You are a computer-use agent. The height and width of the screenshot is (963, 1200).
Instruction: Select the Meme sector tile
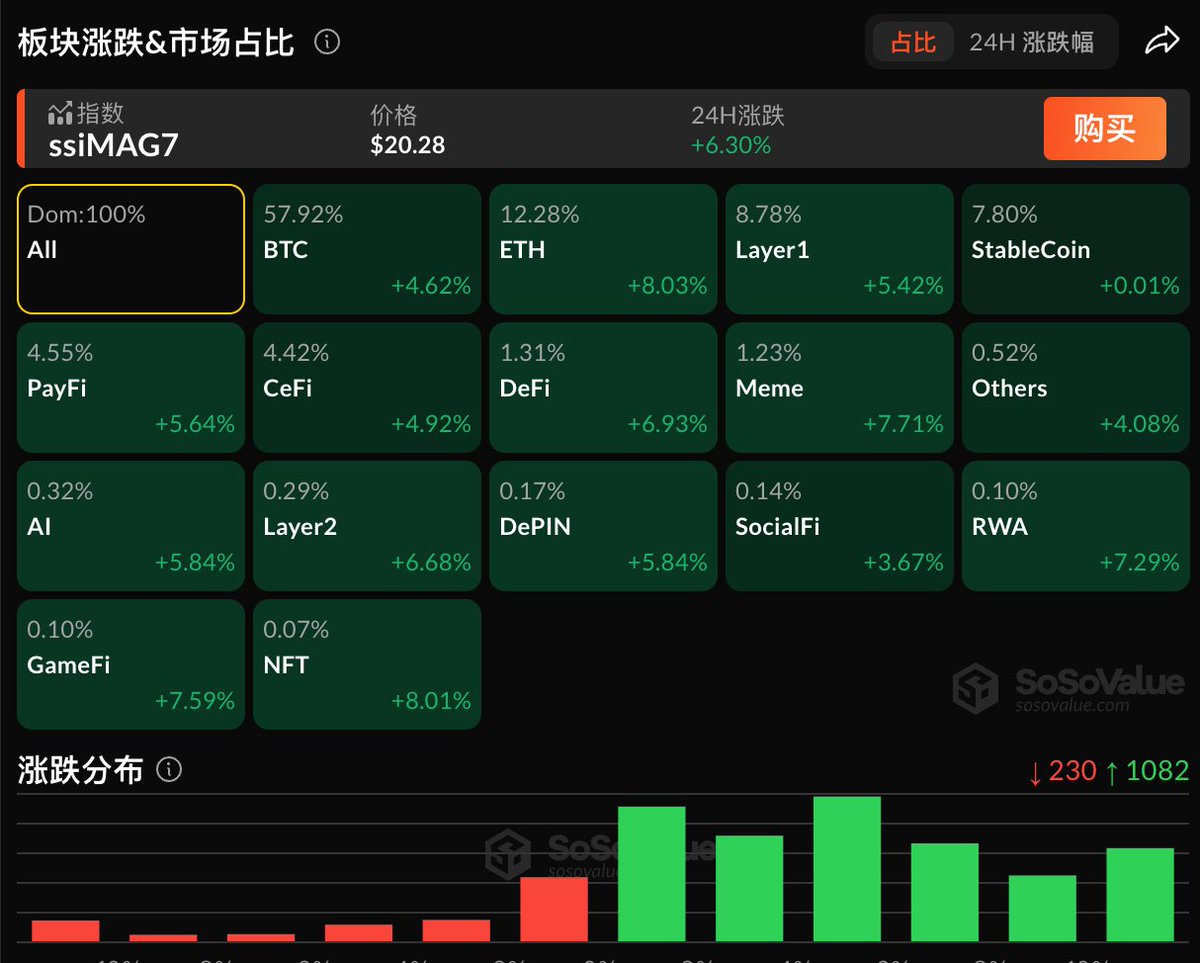[x=839, y=386]
